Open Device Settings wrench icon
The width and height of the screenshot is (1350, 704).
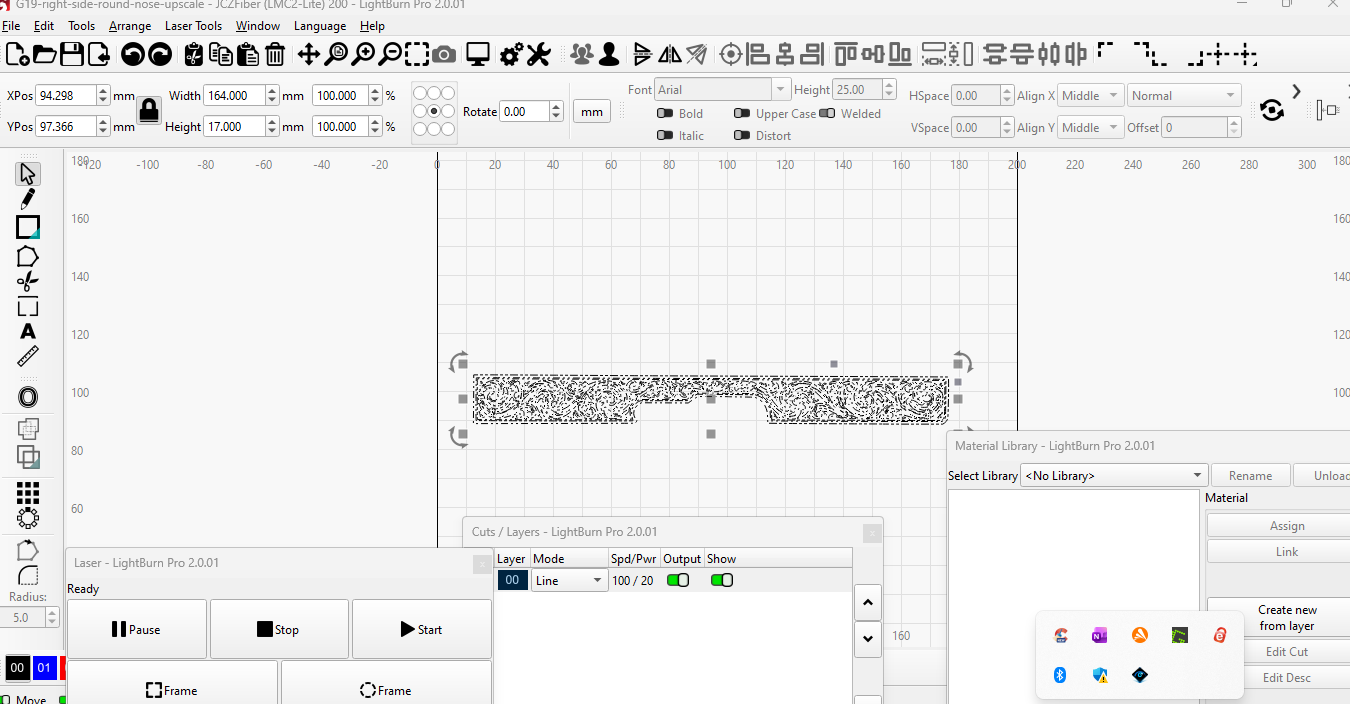(539, 55)
